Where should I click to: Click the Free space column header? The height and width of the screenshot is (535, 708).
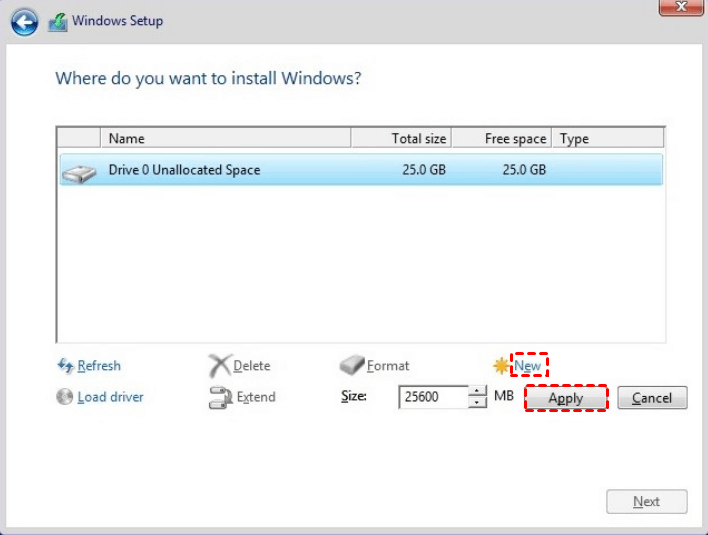pyautogui.click(x=502, y=138)
